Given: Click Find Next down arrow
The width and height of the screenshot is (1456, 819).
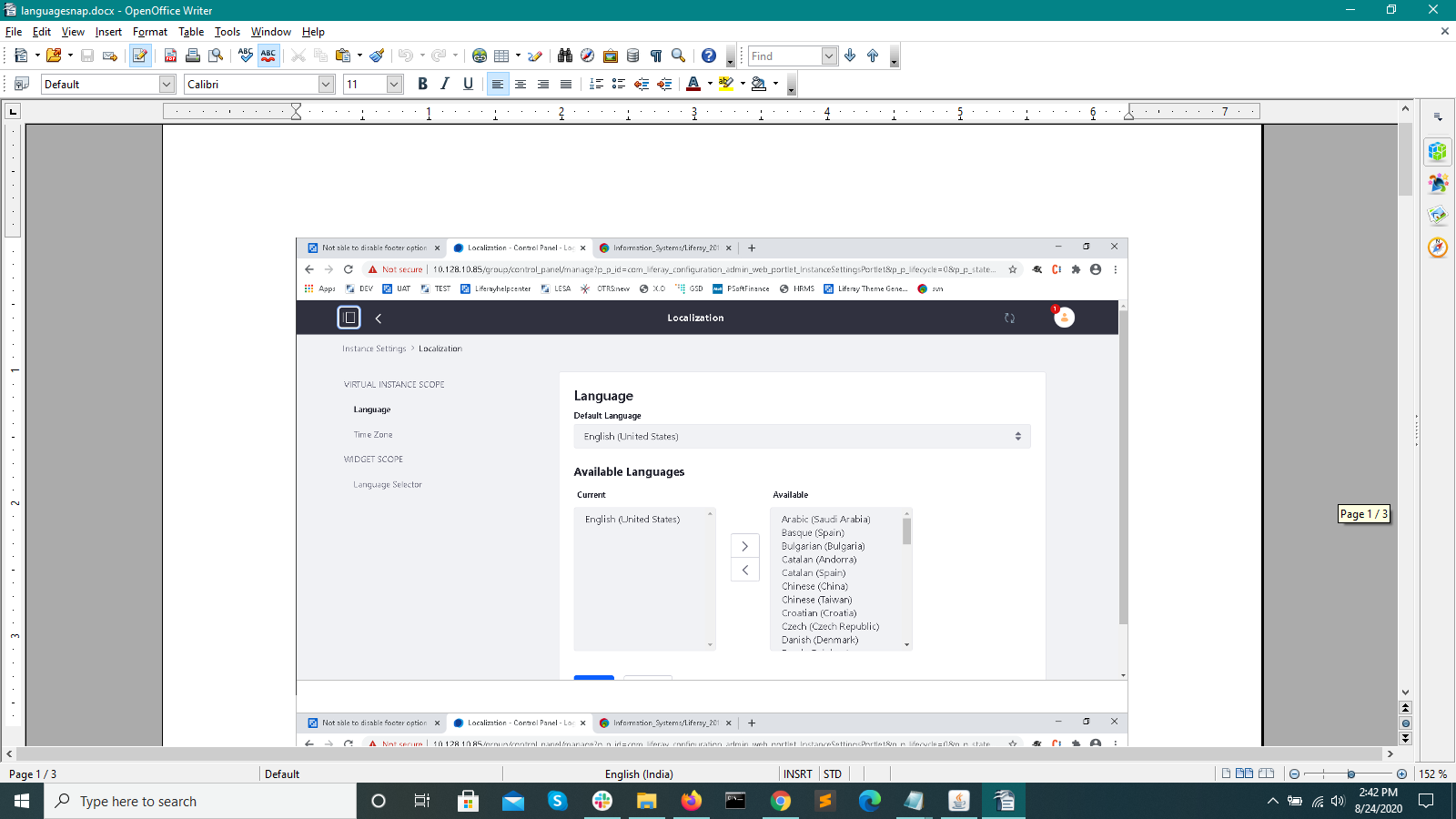Looking at the screenshot, I should pos(850,56).
